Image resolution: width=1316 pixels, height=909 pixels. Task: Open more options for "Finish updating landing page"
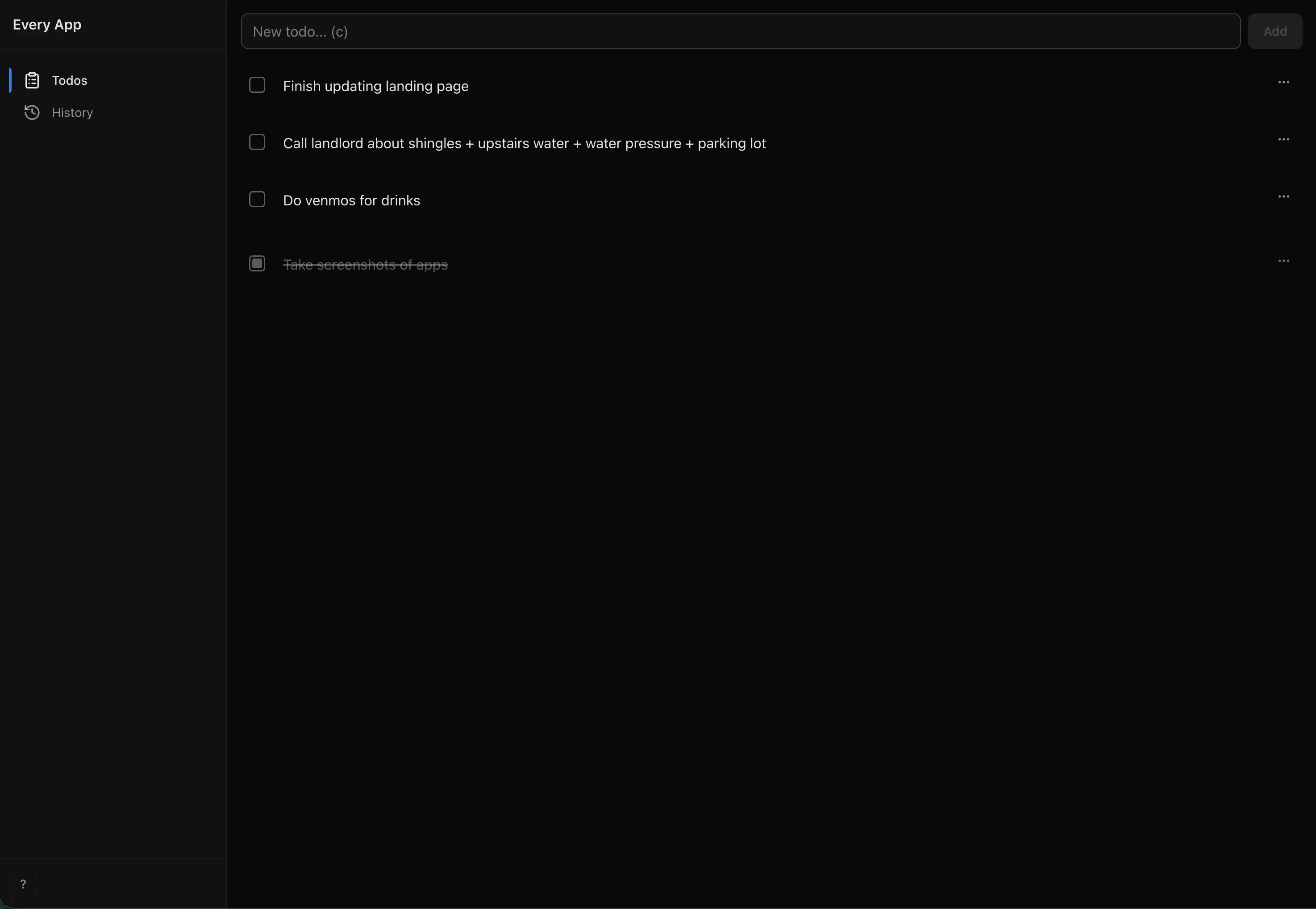(x=1283, y=82)
